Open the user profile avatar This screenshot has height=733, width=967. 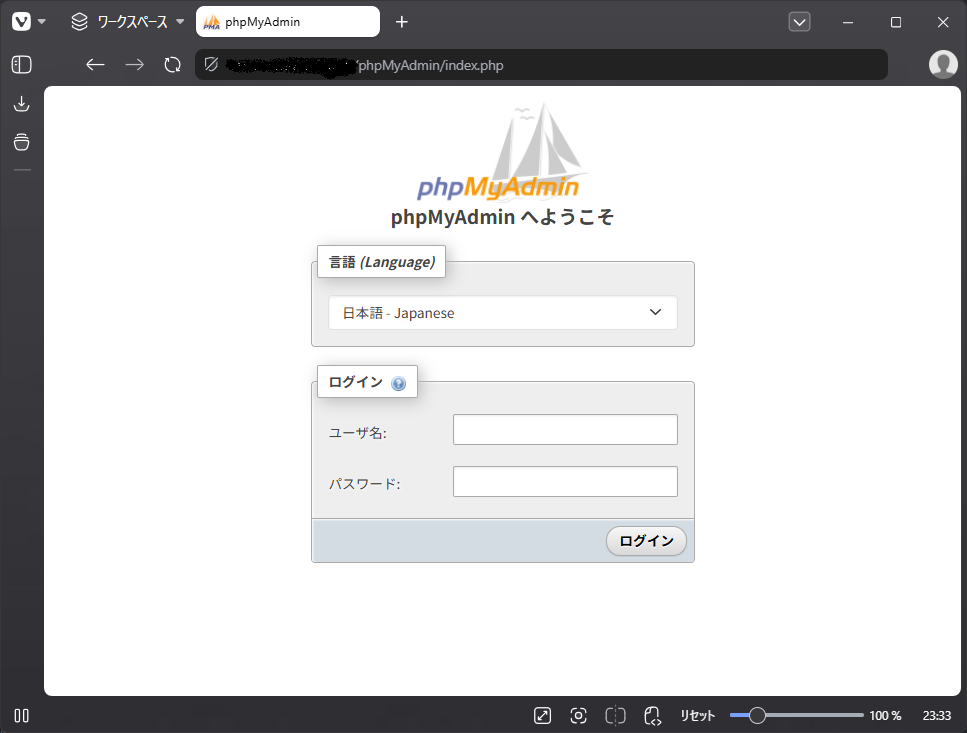(943, 64)
